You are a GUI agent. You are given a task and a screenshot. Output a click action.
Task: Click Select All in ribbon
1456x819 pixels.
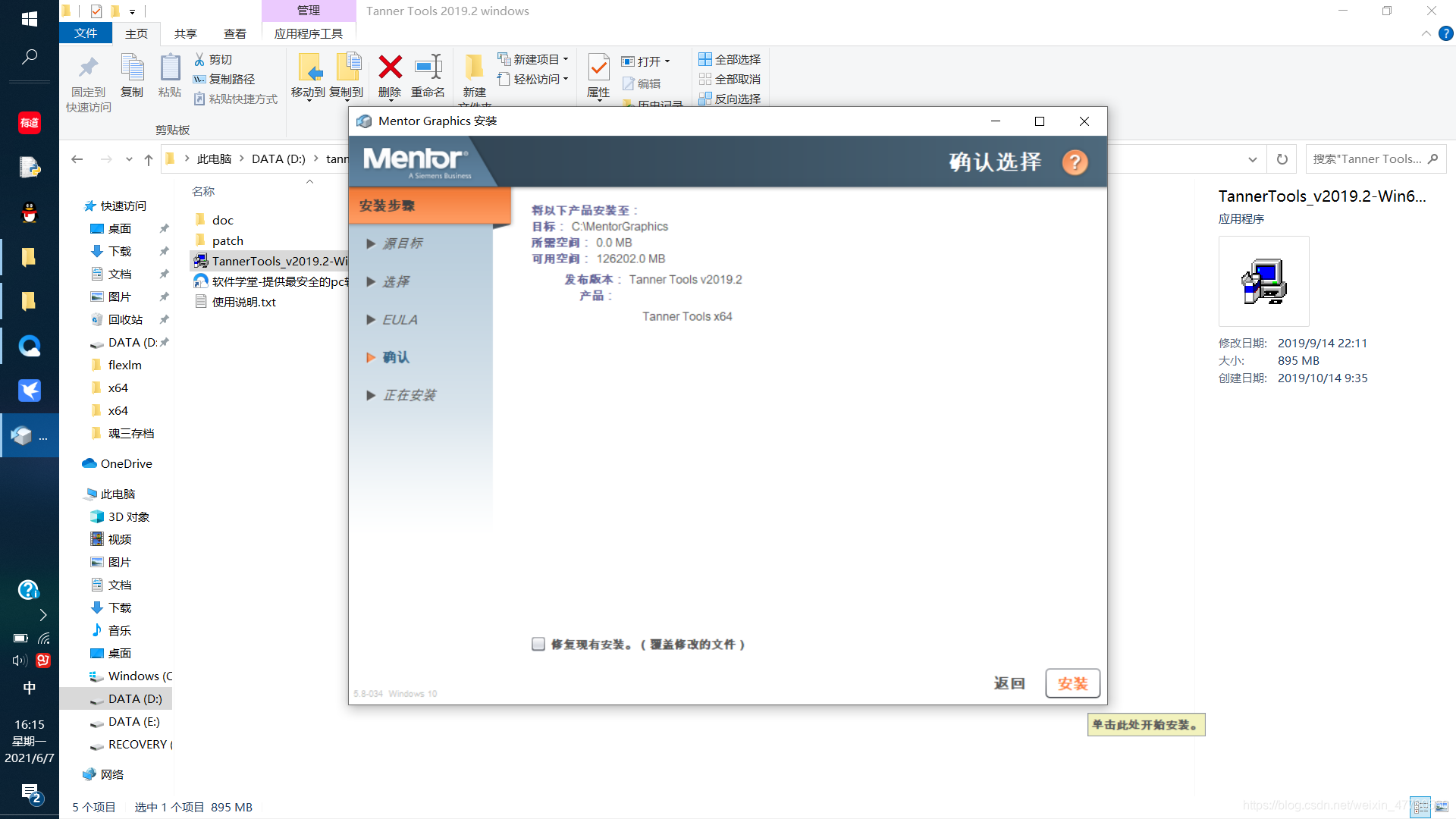pyautogui.click(x=730, y=59)
